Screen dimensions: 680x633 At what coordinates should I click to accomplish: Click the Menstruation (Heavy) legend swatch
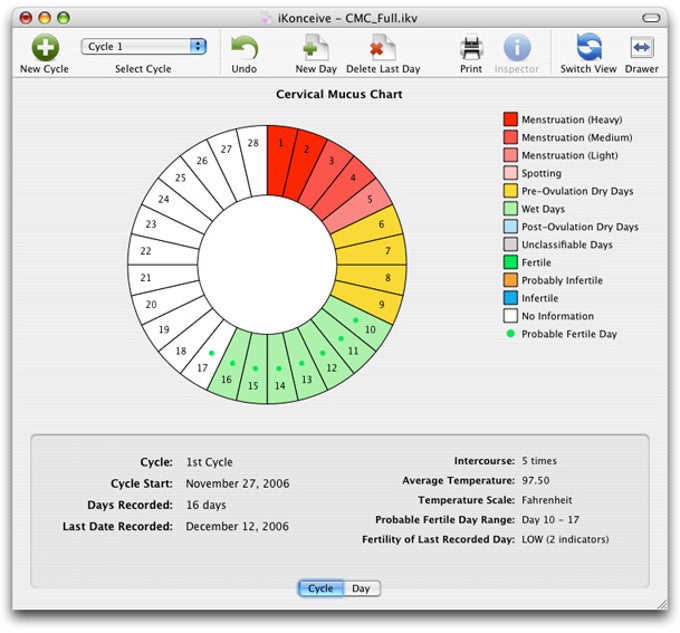coord(510,119)
